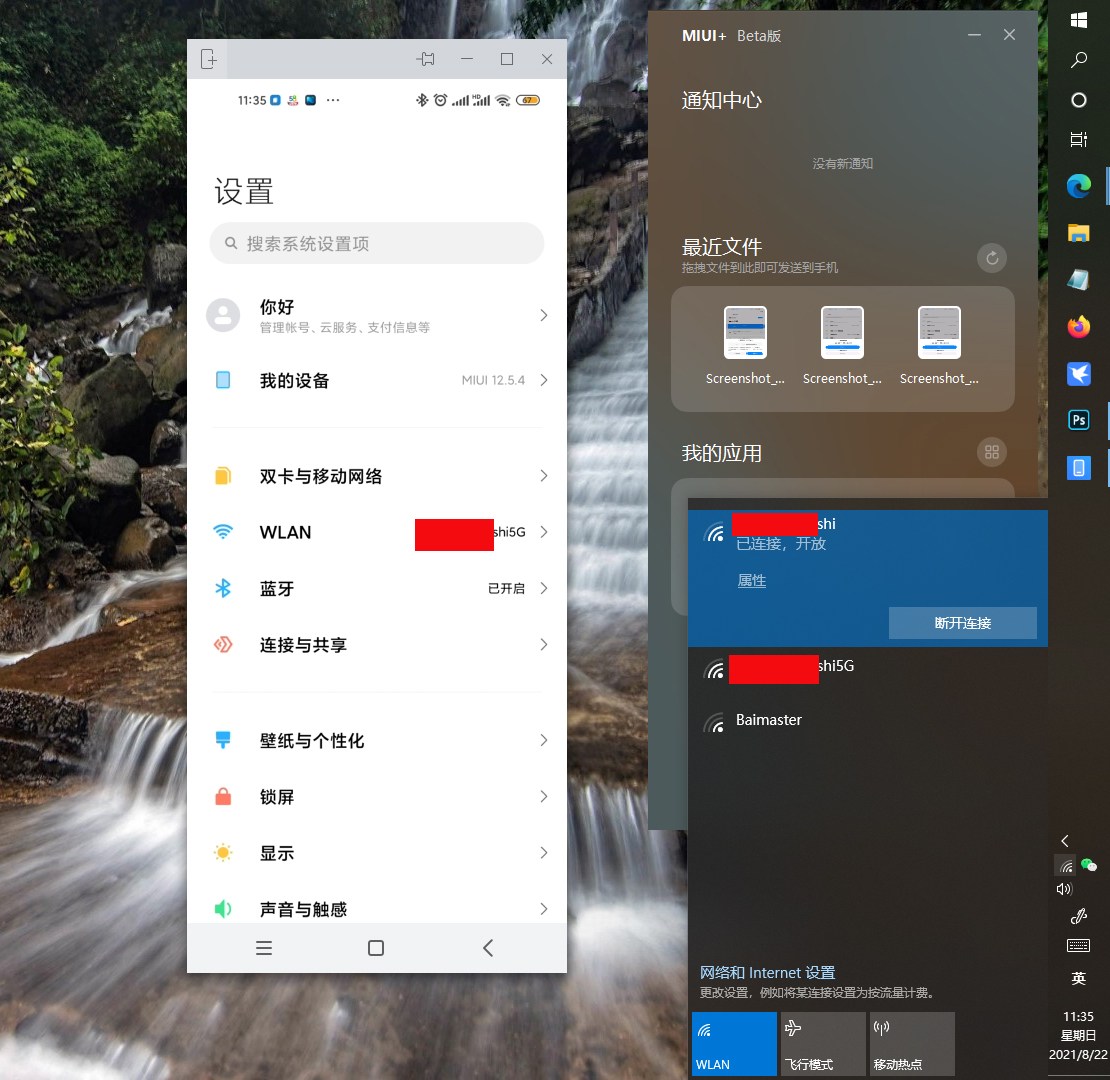Launch Photoshop from the taskbar

coord(1078,420)
